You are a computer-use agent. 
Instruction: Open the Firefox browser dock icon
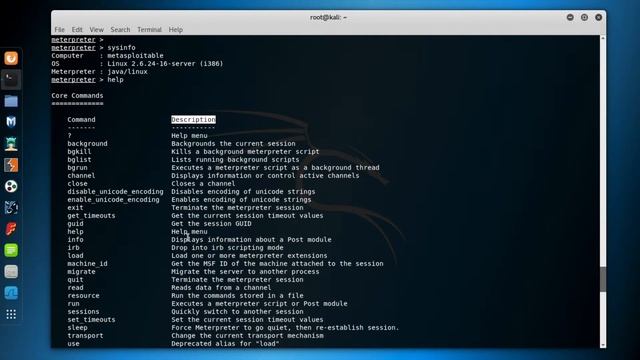[11, 58]
